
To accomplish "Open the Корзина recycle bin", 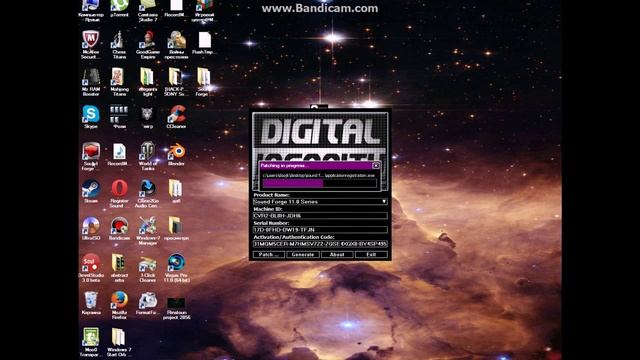I will click(91, 302).
